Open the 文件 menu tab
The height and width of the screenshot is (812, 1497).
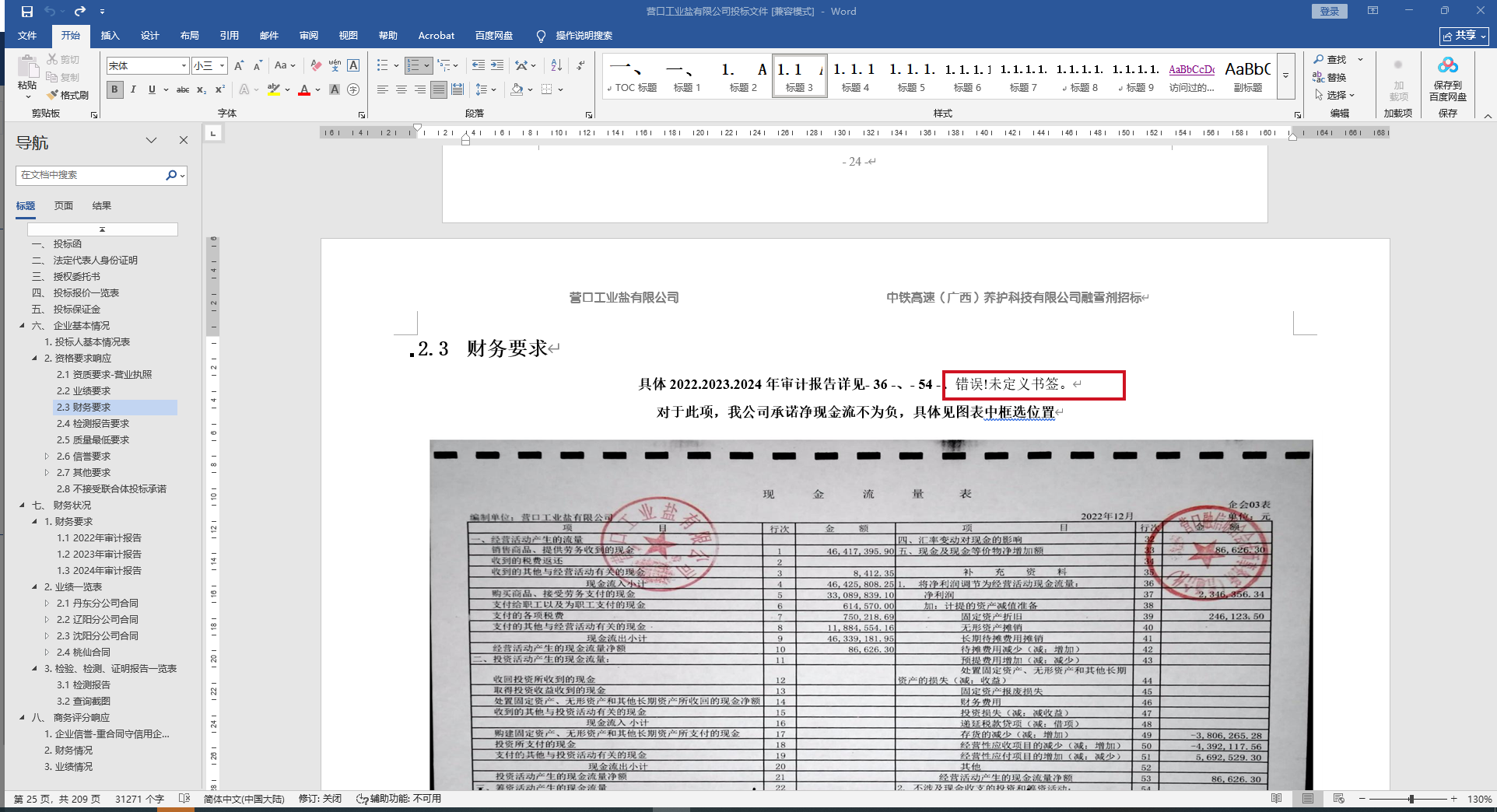(x=27, y=36)
